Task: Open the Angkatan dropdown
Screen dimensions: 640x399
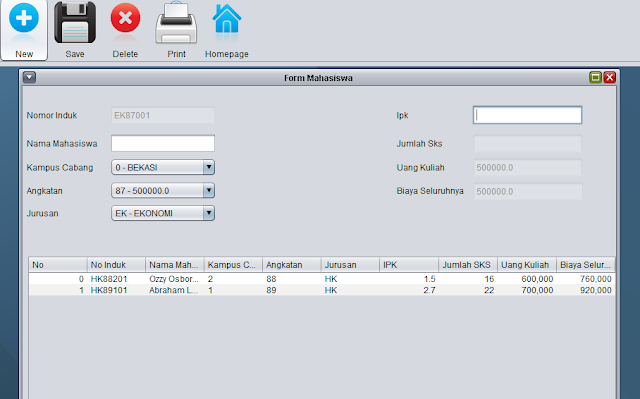Action: (x=163, y=191)
